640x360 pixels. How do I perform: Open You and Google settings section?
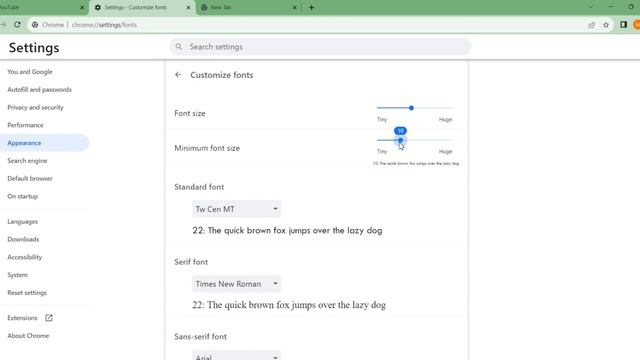[30, 71]
